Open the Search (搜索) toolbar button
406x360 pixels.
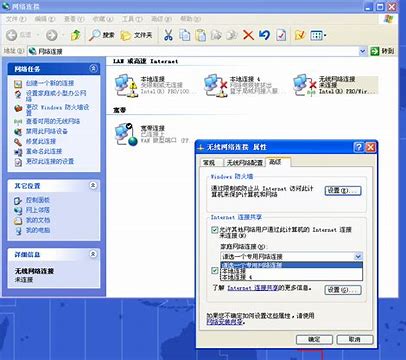pos(102,35)
